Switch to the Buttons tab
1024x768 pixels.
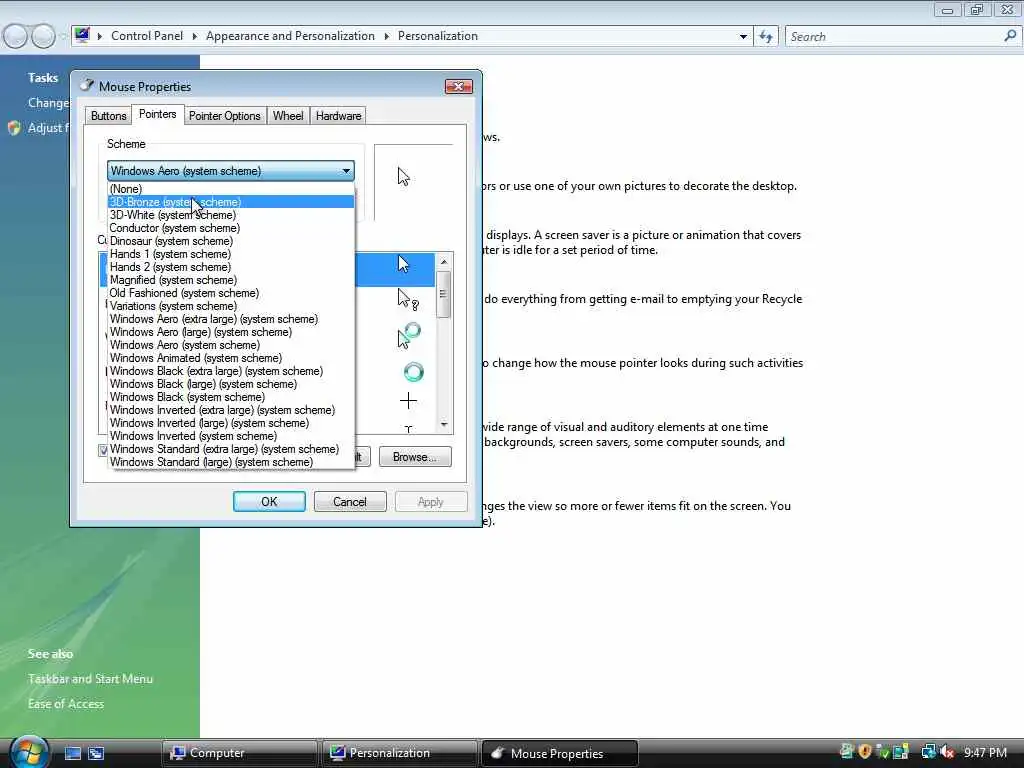pos(108,116)
